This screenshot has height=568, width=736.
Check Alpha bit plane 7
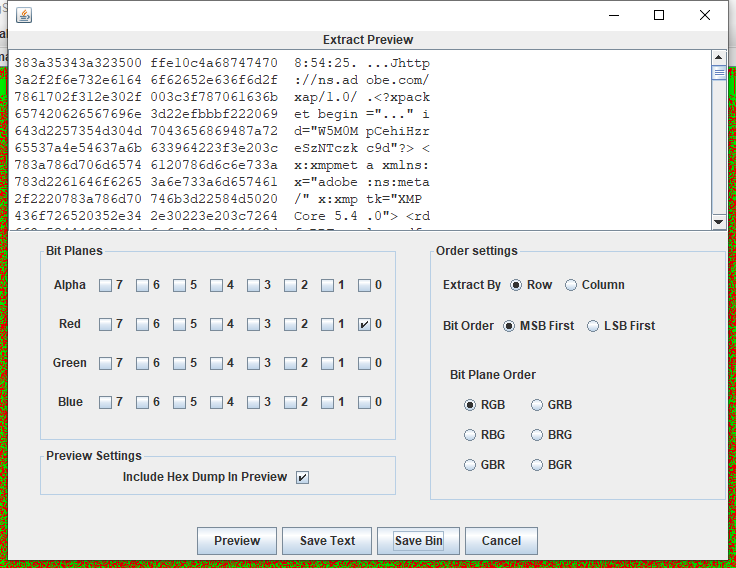tap(105, 285)
